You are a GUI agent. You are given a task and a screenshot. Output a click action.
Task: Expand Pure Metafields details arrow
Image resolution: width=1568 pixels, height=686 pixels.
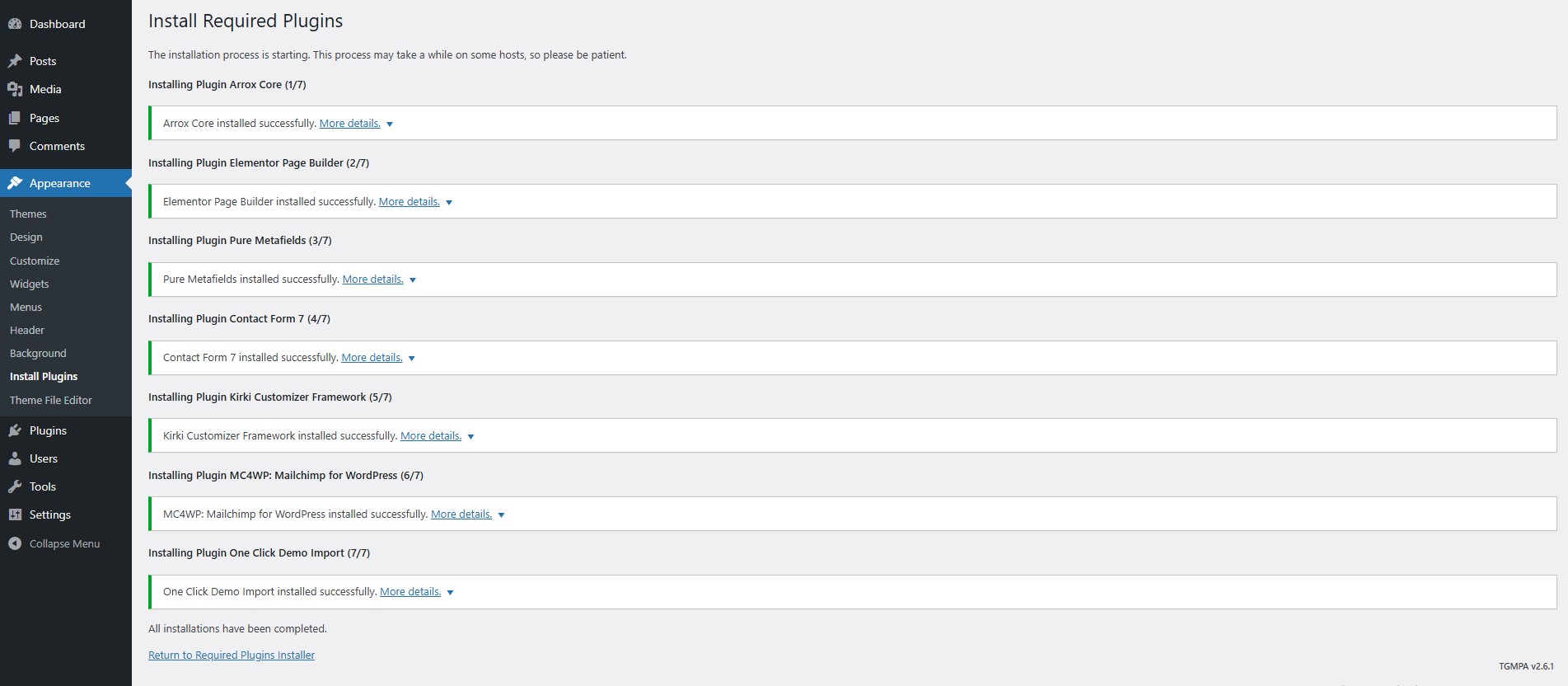(x=413, y=280)
